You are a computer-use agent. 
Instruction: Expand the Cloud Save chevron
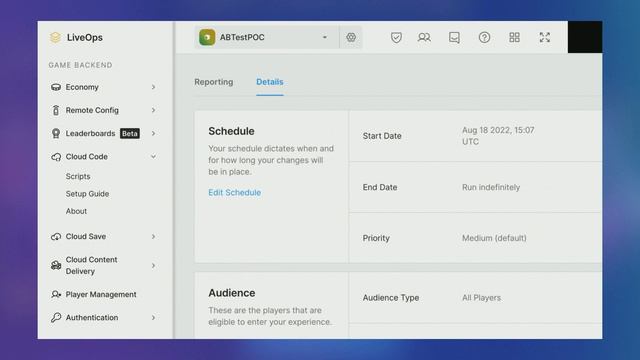(153, 236)
